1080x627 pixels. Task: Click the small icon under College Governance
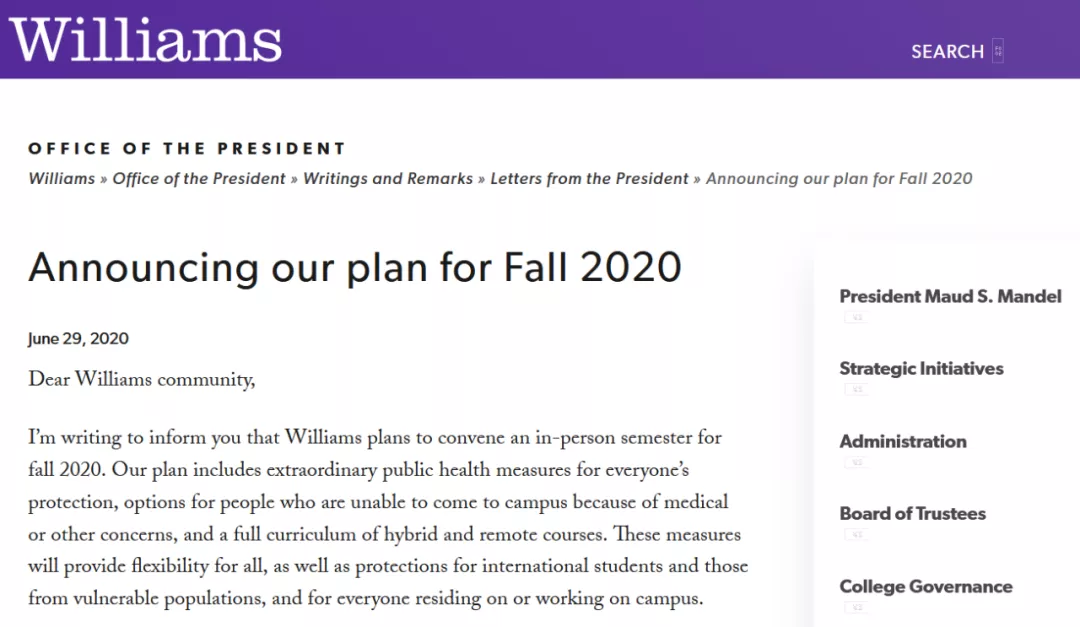[855, 607]
